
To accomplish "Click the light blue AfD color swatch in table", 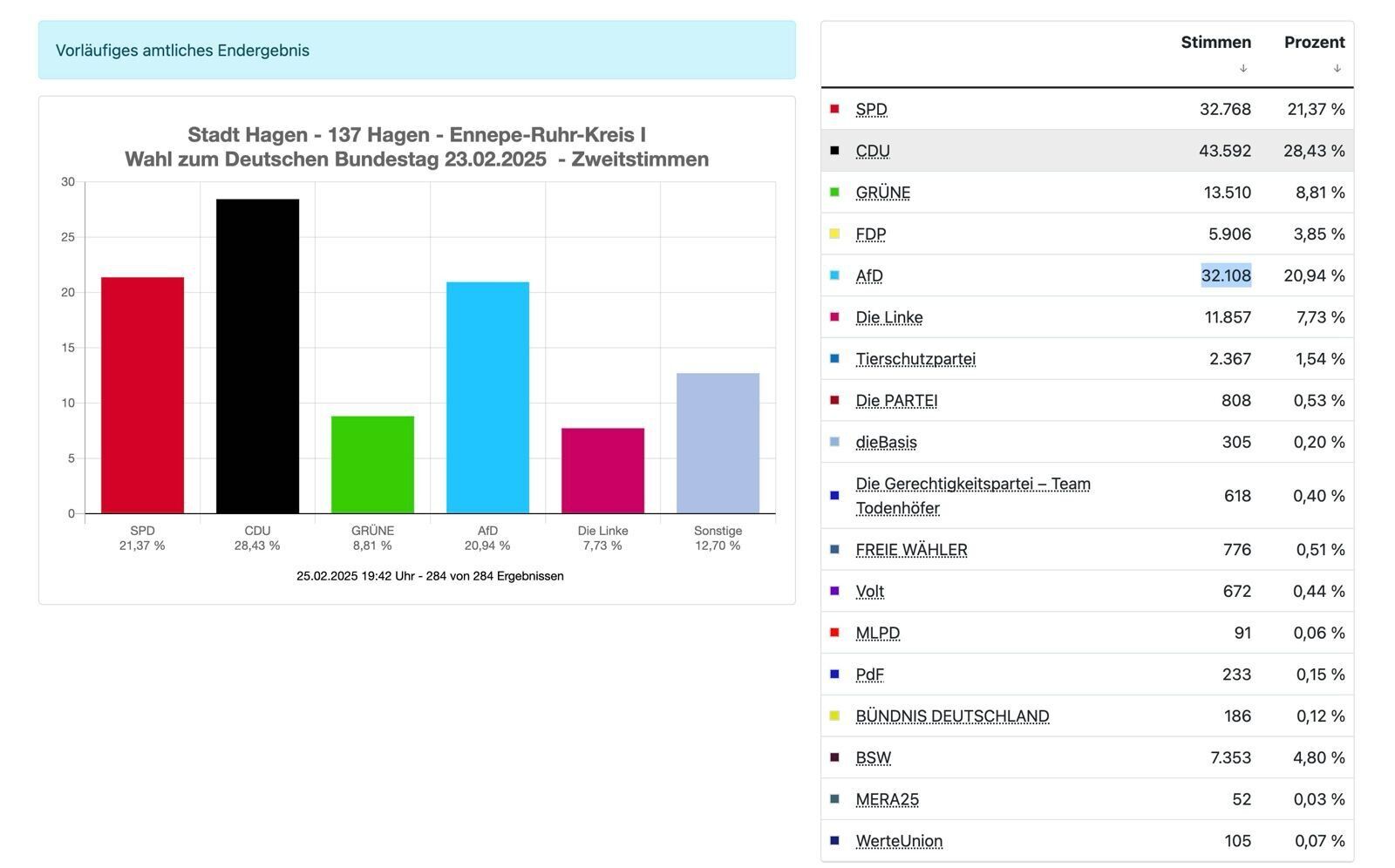I will (x=834, y=276).
